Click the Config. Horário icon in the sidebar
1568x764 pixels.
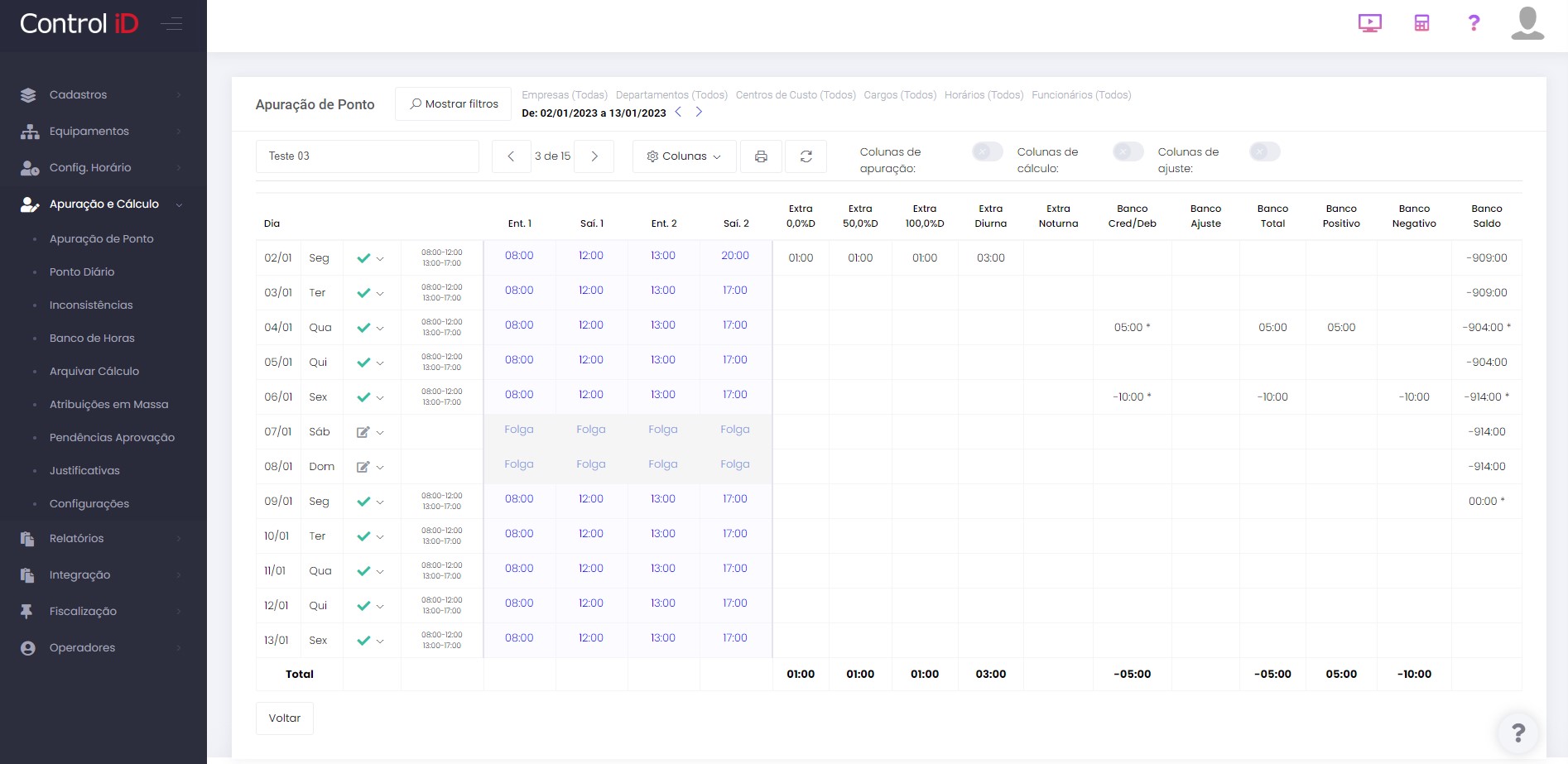30,168
